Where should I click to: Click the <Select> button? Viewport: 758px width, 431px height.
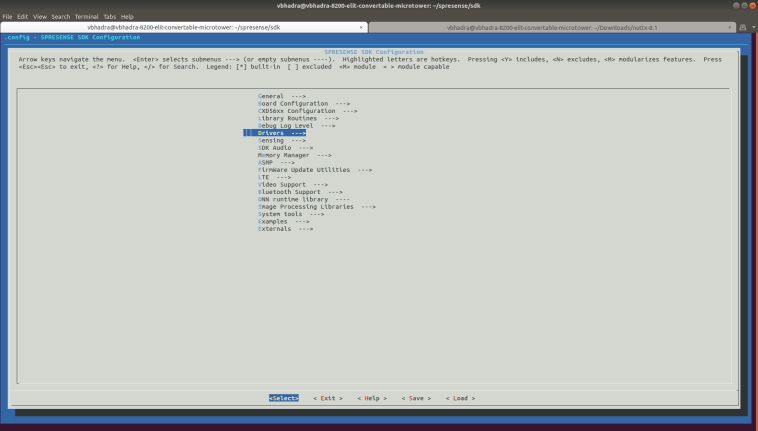(284, 398)
